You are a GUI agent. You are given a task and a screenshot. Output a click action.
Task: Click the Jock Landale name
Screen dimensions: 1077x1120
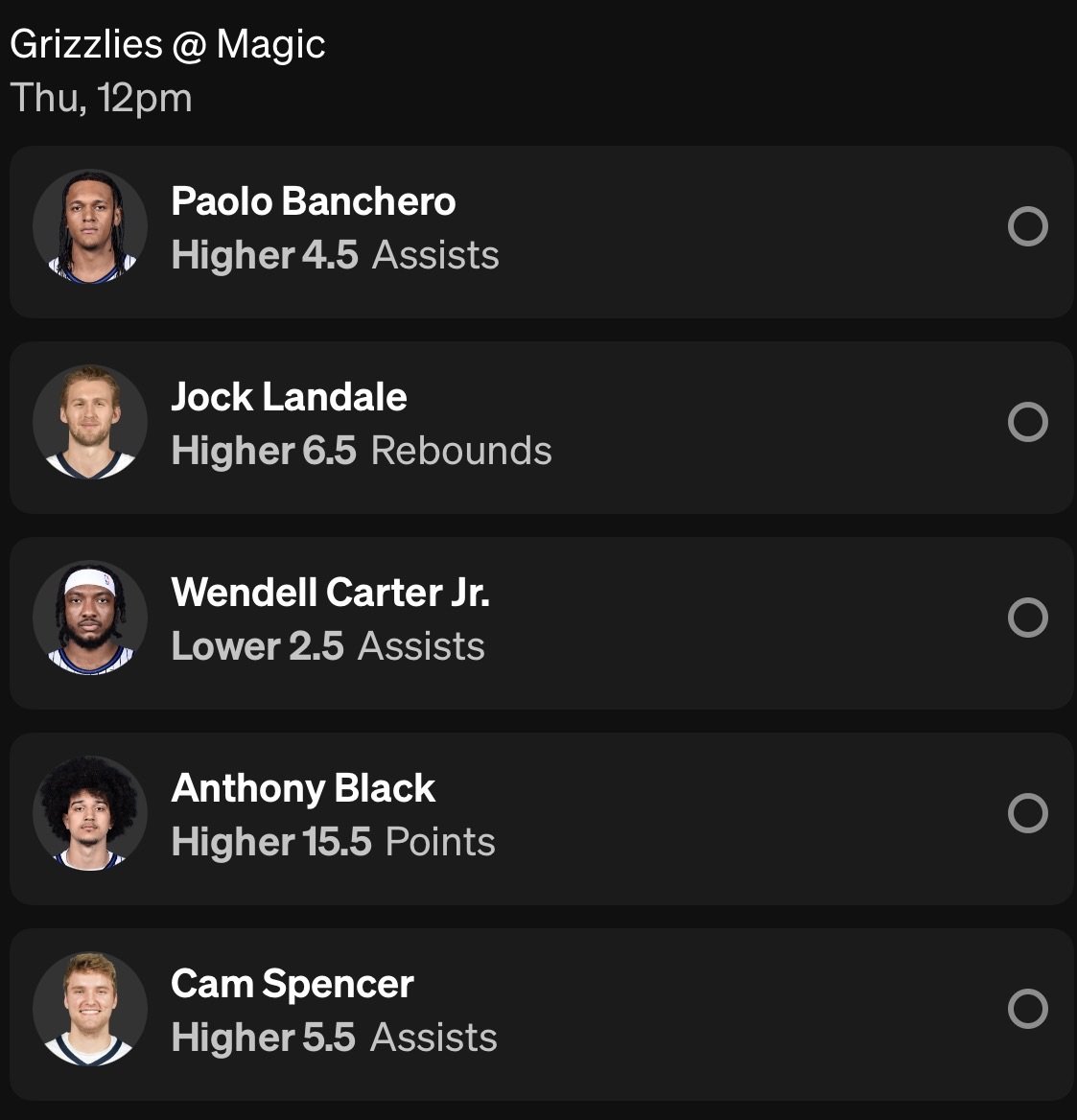289,398
